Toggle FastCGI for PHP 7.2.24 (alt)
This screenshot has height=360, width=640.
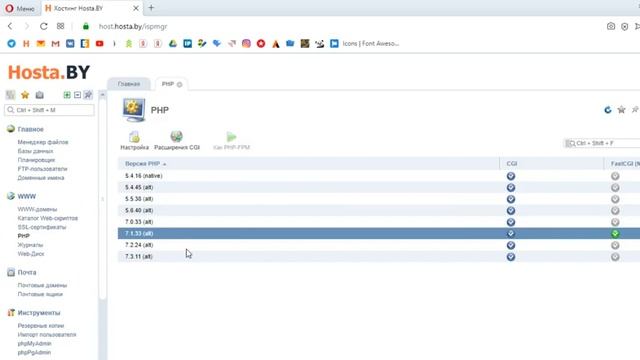pos(615,245)
